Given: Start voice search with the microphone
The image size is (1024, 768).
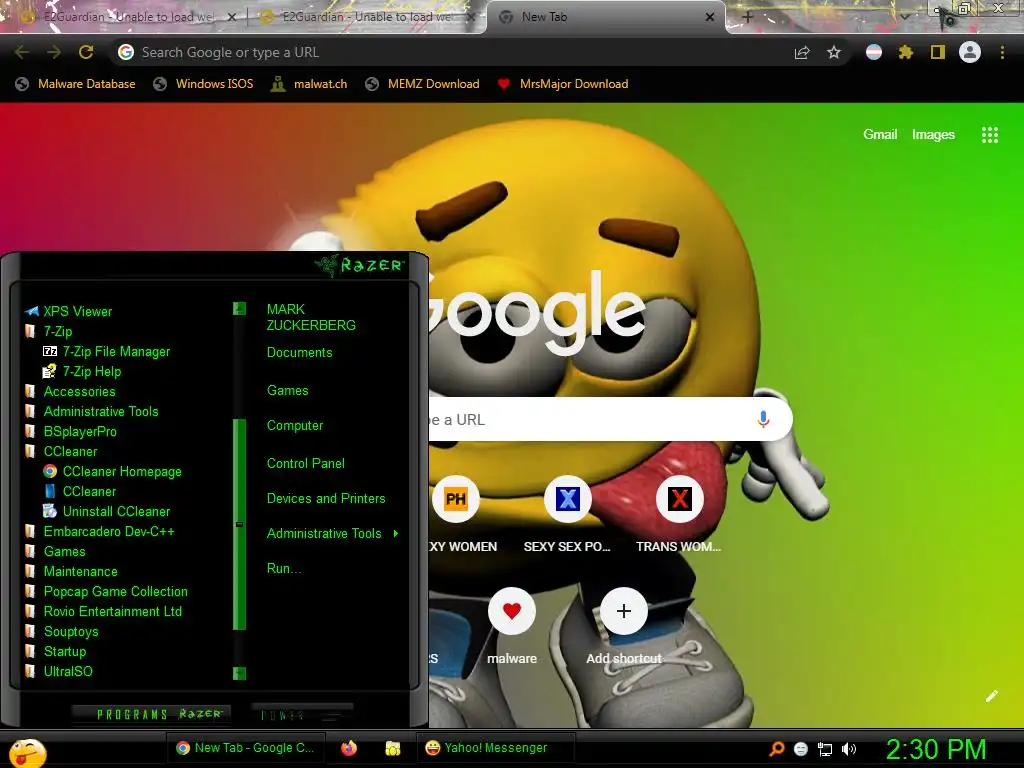Looking at the screenshot, I should [x=763, y=419].
